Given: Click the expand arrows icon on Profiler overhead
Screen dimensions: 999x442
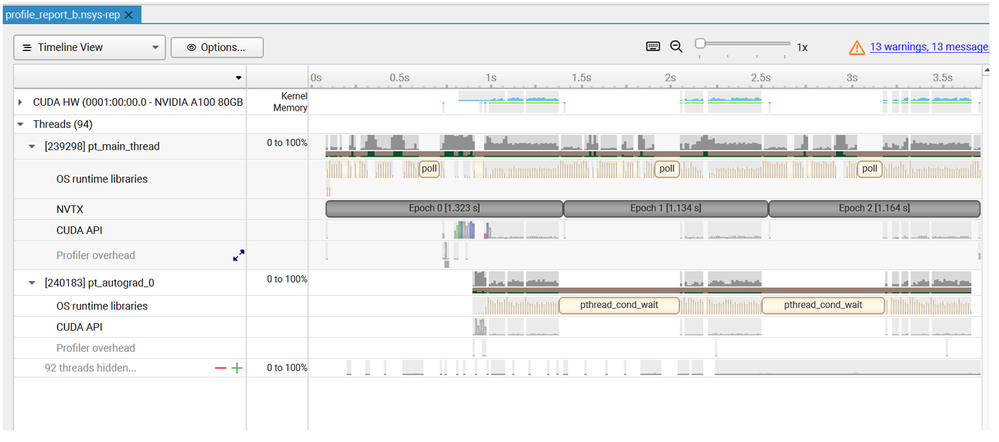Looking at the screenshot, I should [x=239, y=255].
